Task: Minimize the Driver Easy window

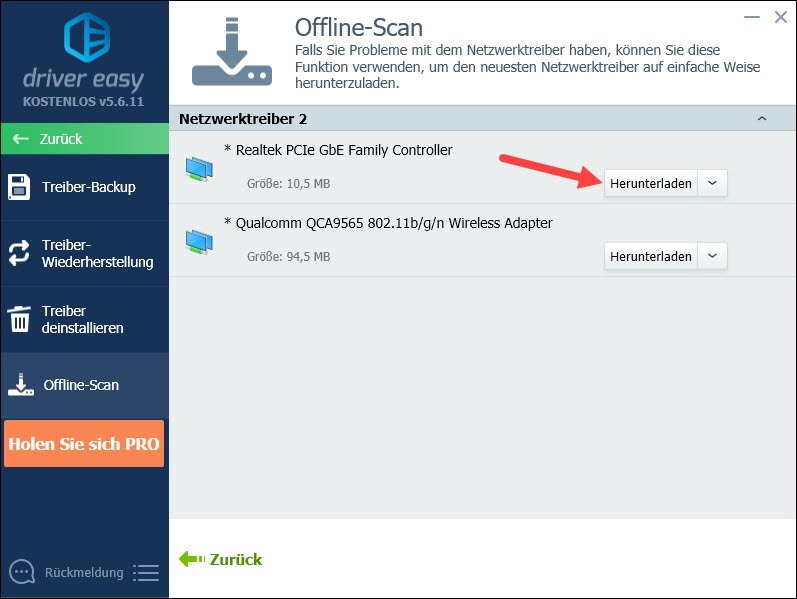Action: point(752,17)
